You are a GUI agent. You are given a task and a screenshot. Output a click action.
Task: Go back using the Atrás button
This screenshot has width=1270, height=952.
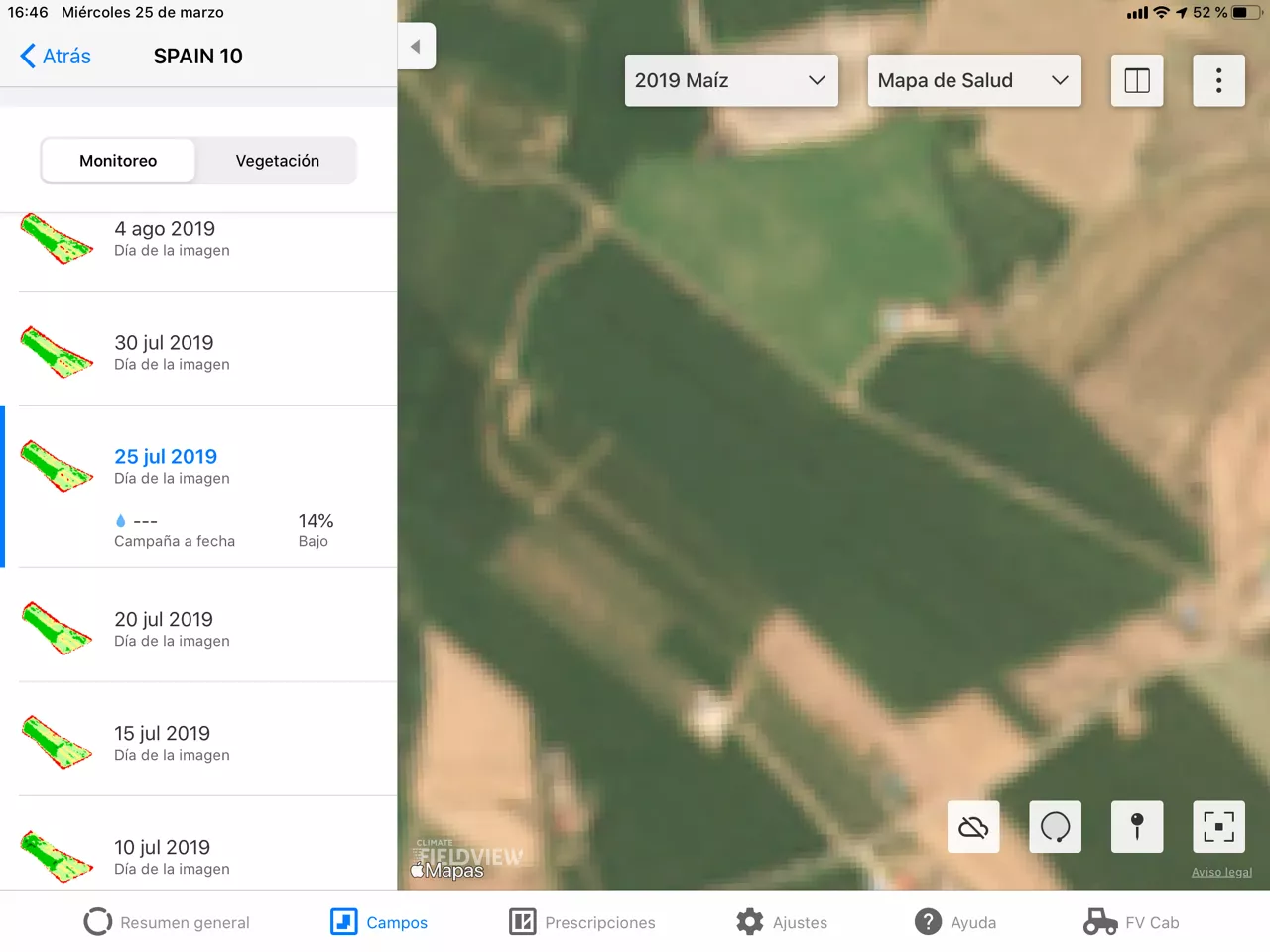tap(55, 56)
